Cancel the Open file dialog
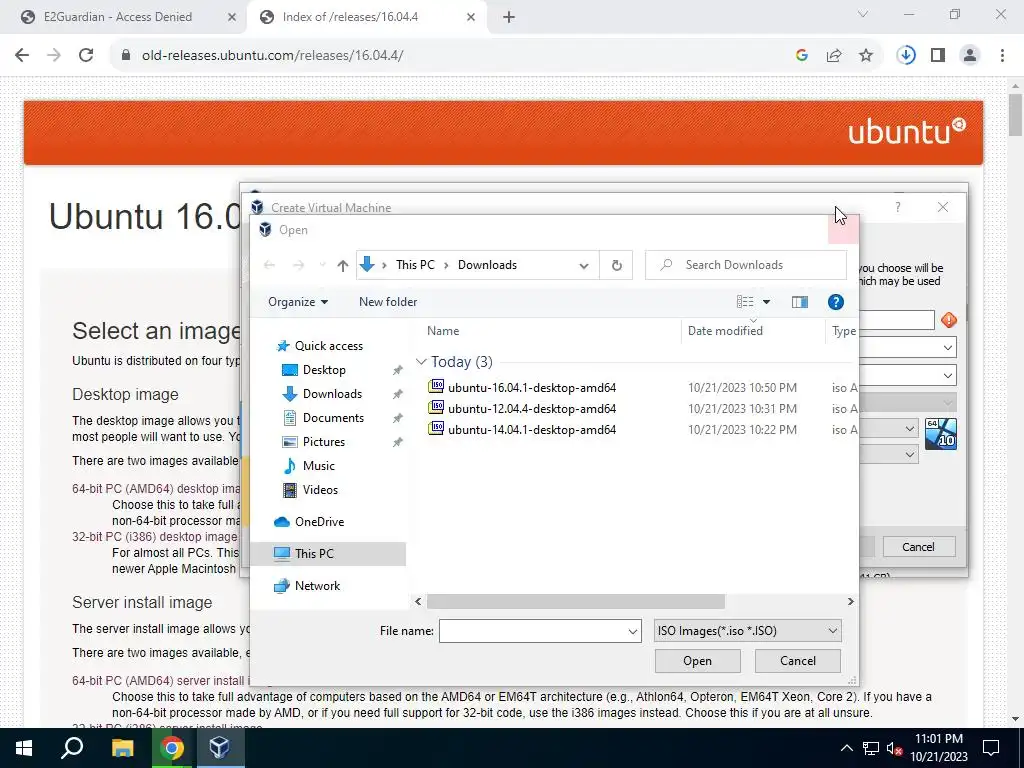The height and width of the screenshot is (768, 1024). tap(797, 661)
